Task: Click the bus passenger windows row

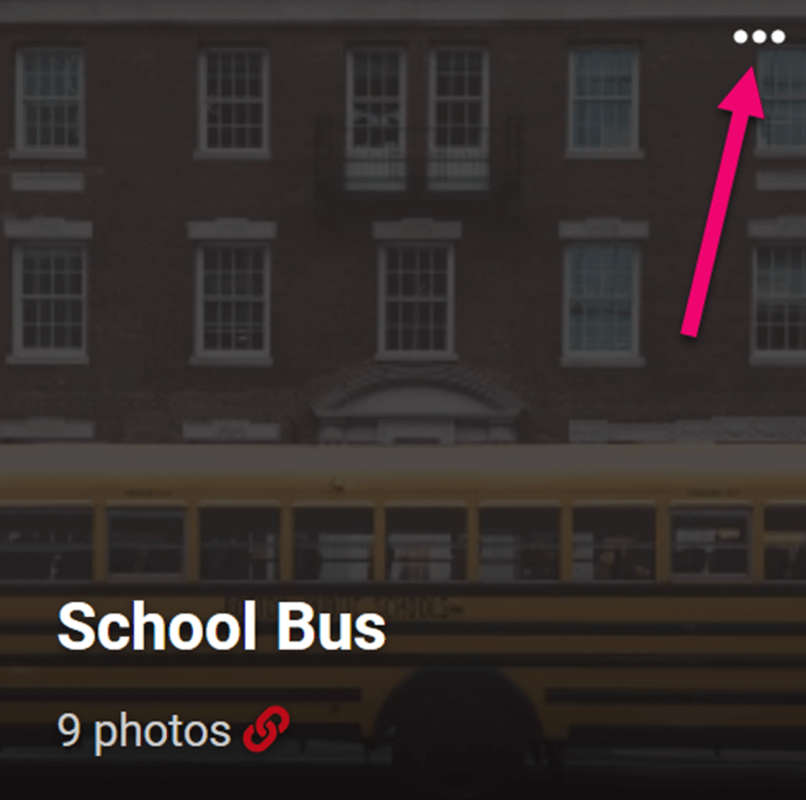Action: pos(403,542)
